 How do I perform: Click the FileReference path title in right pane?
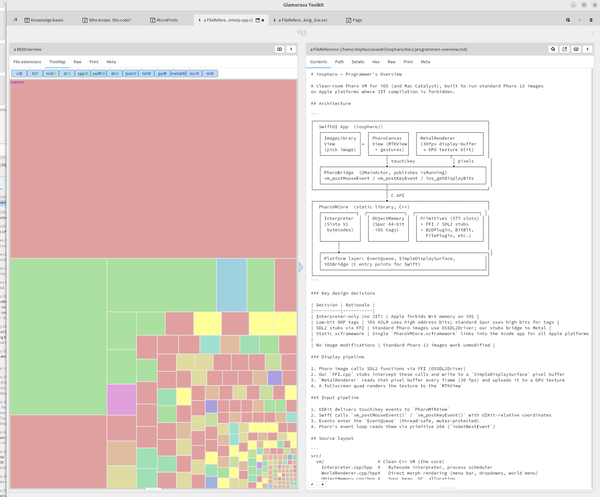(388, 49)
